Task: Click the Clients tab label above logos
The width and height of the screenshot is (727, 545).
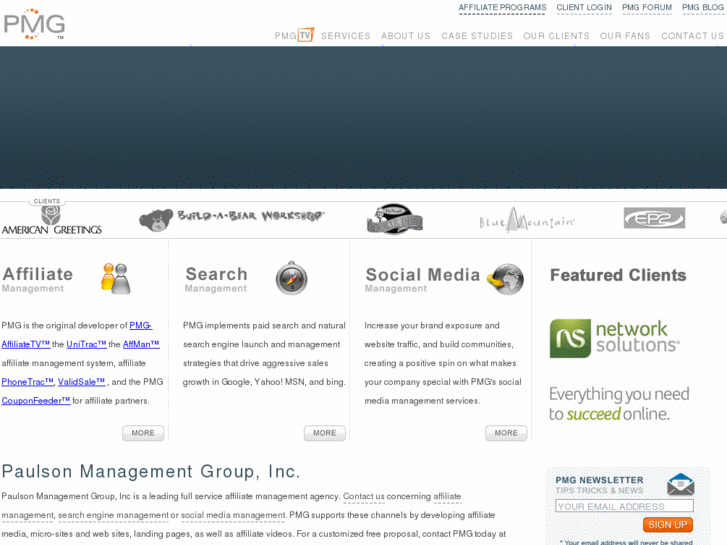Action: point(47,201)
